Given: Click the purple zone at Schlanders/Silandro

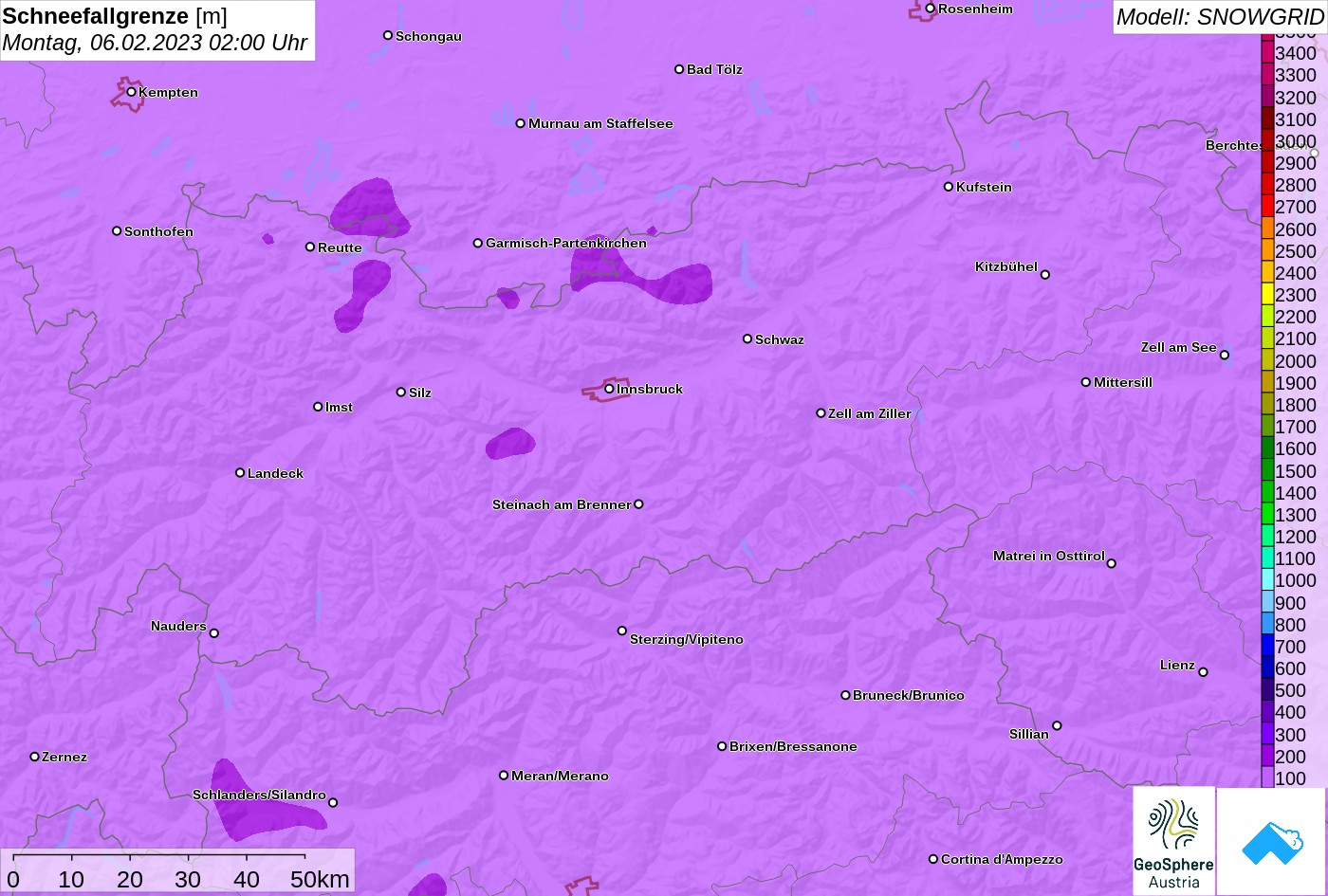Looking at the screenshot, I should [261, 804].
